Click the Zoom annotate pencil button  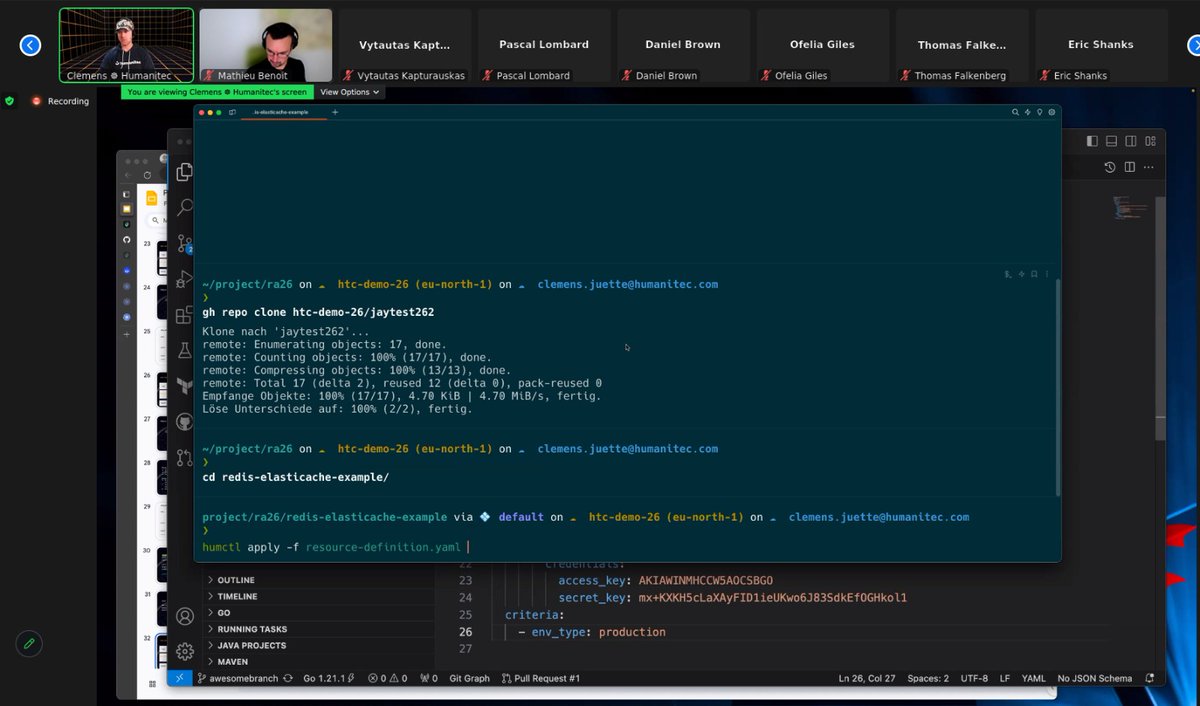[x=29, y=644]
